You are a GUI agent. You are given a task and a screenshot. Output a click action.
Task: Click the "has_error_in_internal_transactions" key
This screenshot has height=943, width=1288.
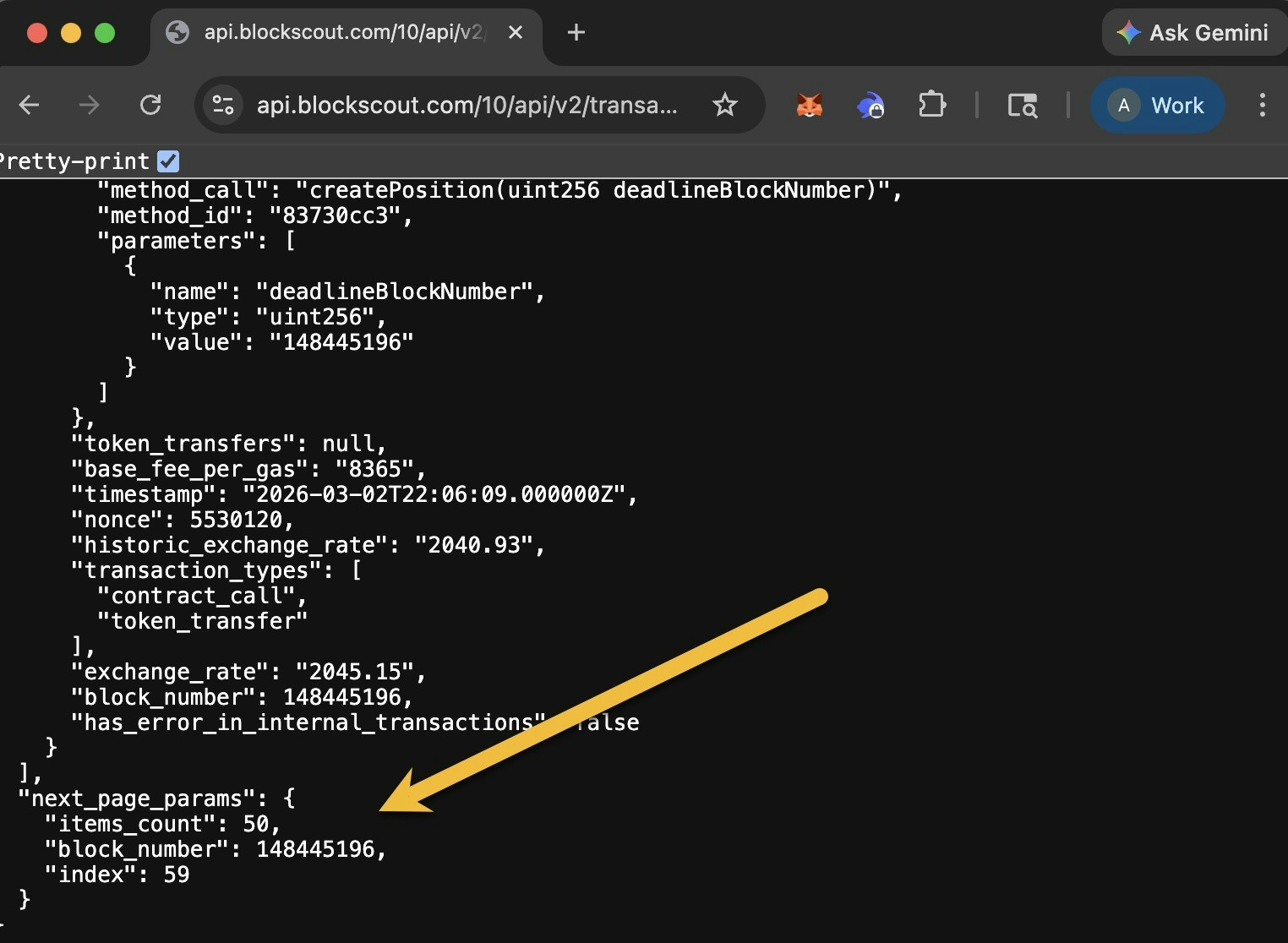[308, 722]
